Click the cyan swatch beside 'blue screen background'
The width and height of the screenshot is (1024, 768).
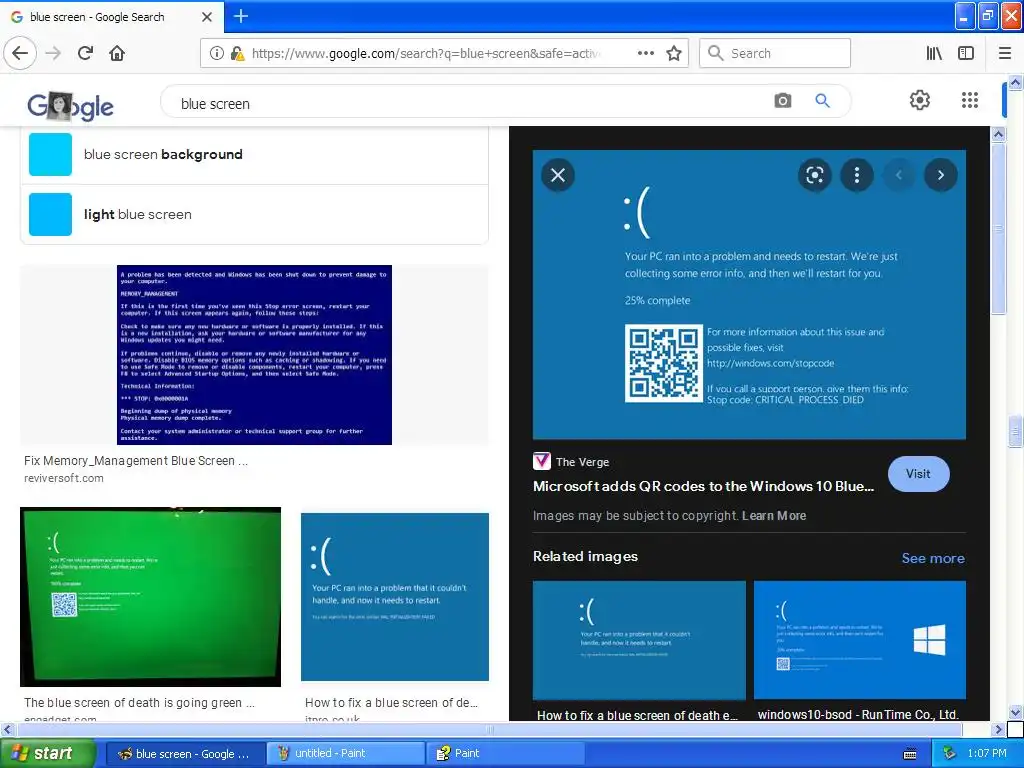click(x=50, y=155)
